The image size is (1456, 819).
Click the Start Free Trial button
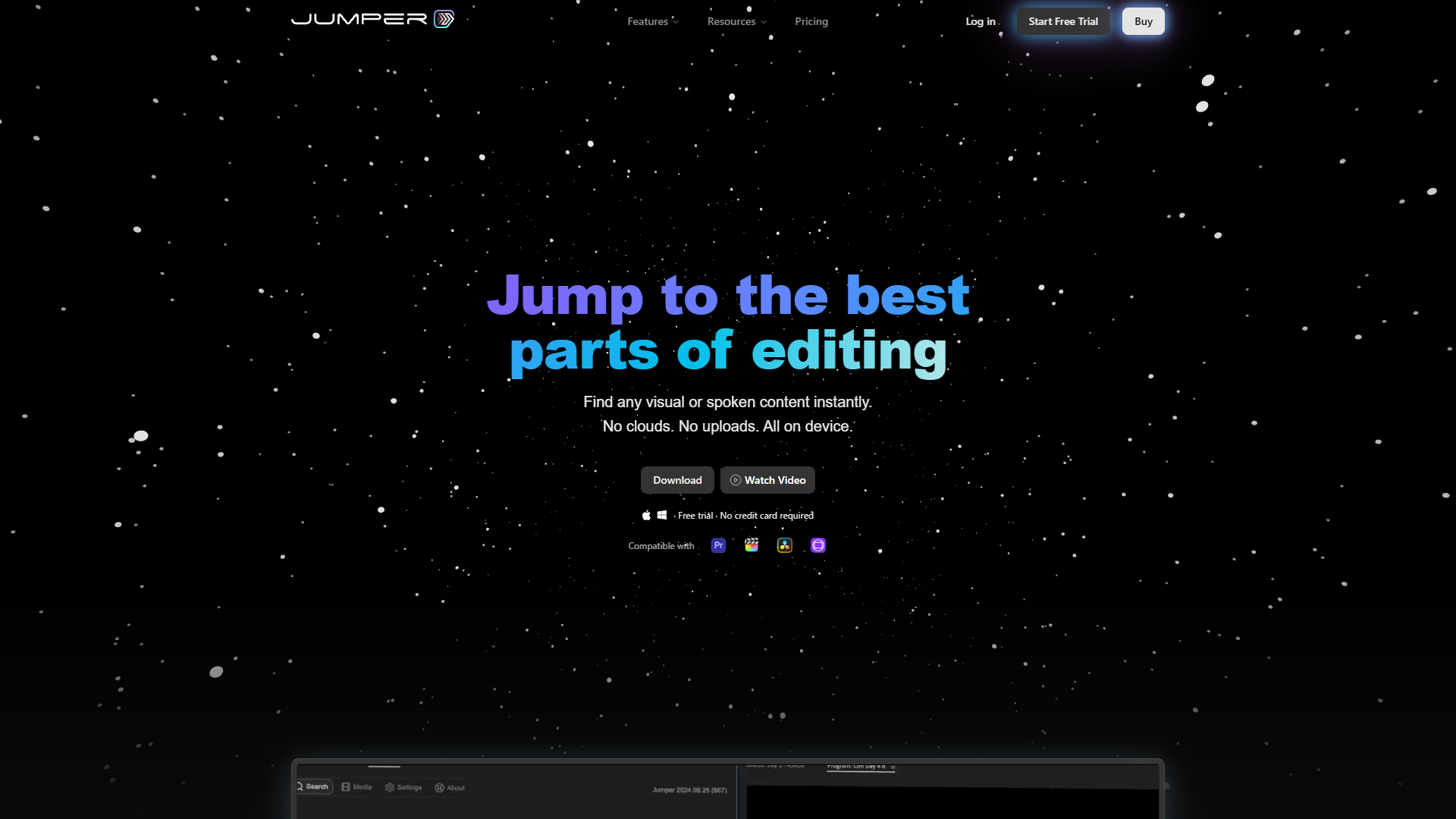tap(1063, 21)
